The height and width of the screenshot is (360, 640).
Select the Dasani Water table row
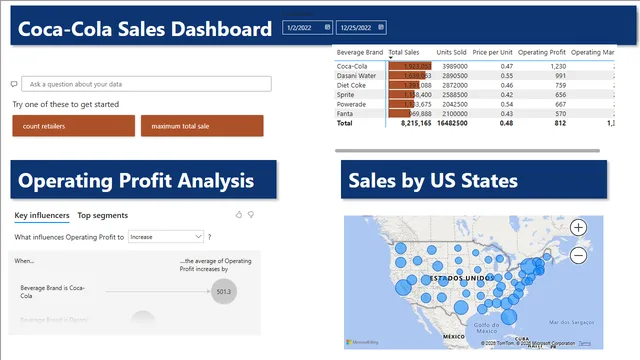pos(474,76)
